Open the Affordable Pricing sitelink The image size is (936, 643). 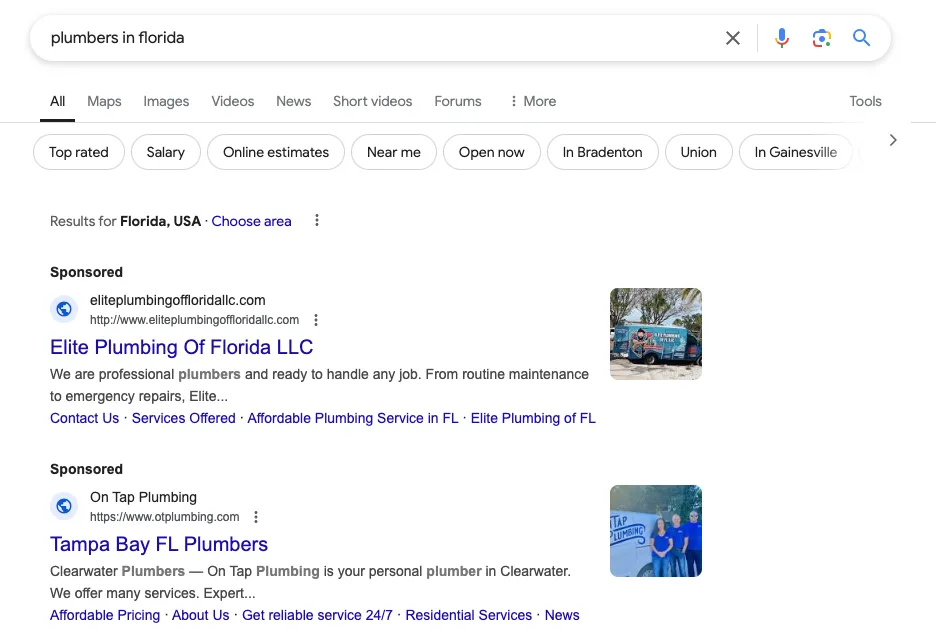105,616
